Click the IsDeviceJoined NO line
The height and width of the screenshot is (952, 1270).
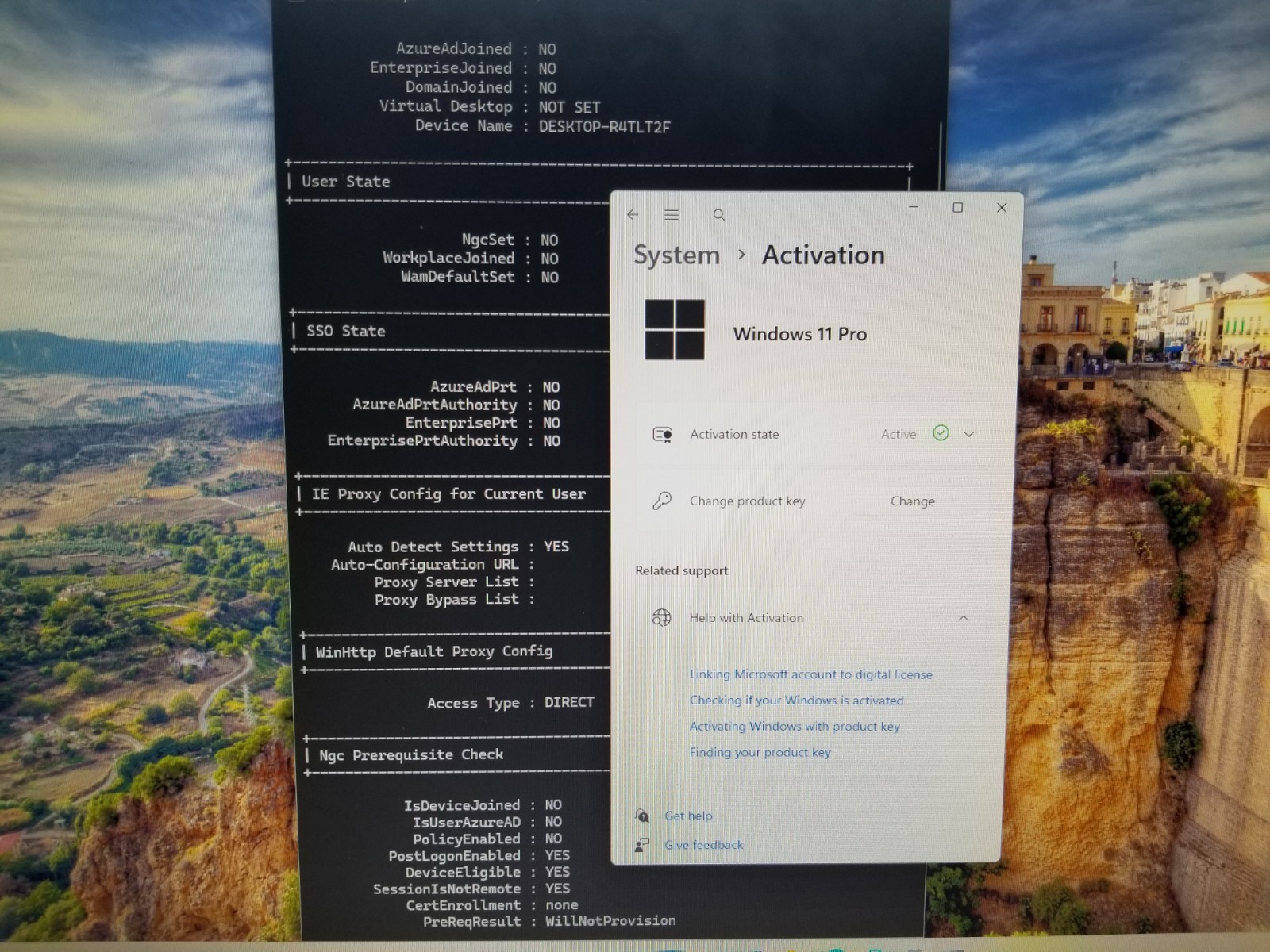tap(483, 805)
